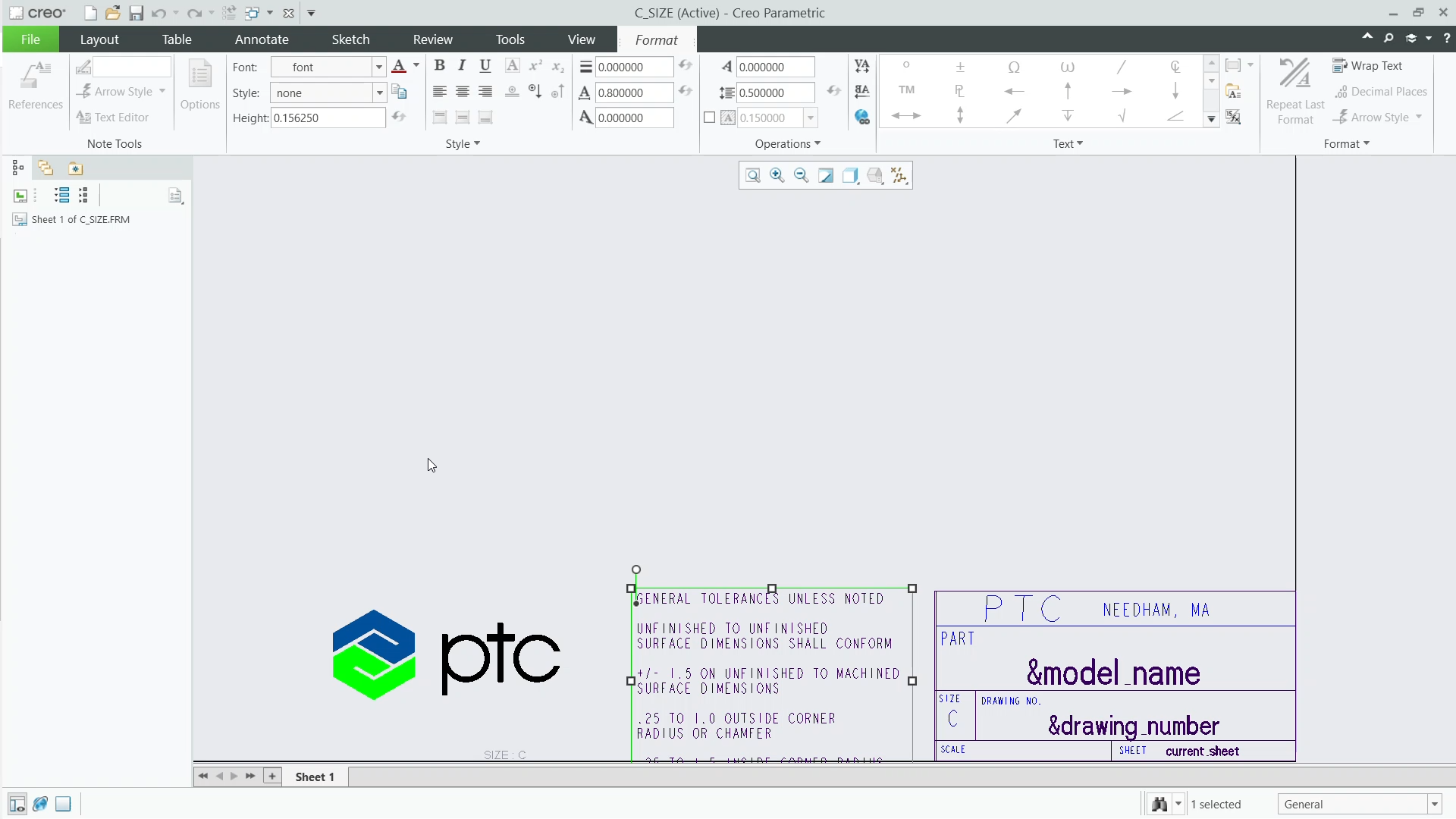Click the Save icon in quick access
Image resolution: width=1456 pixels, height=819 pixels.
(x=136, y=13)
